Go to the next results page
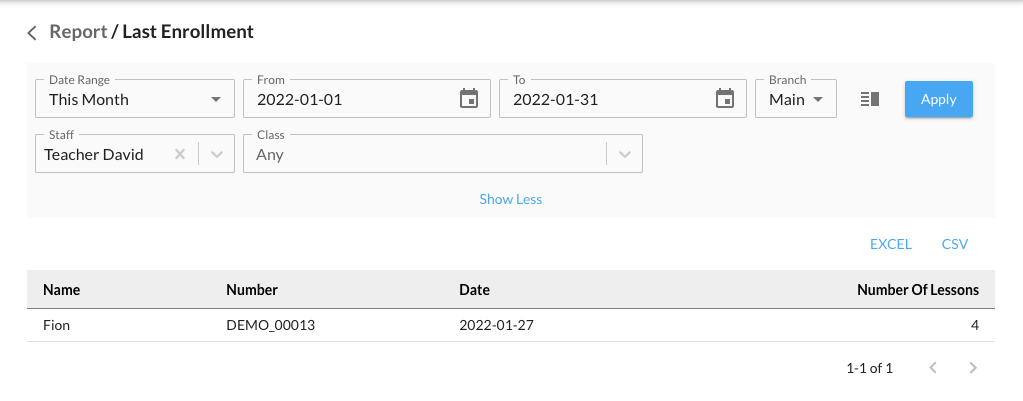Viewport: 1023px width, 401px height. click(x=973, y=368)
